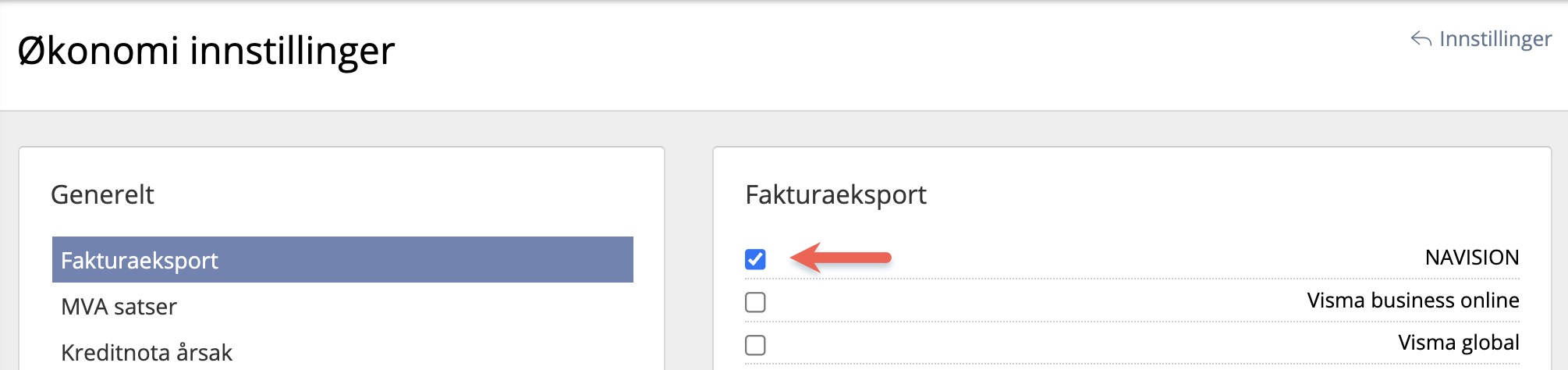Click the Økonomi innstillinger page title

[206, 51]
